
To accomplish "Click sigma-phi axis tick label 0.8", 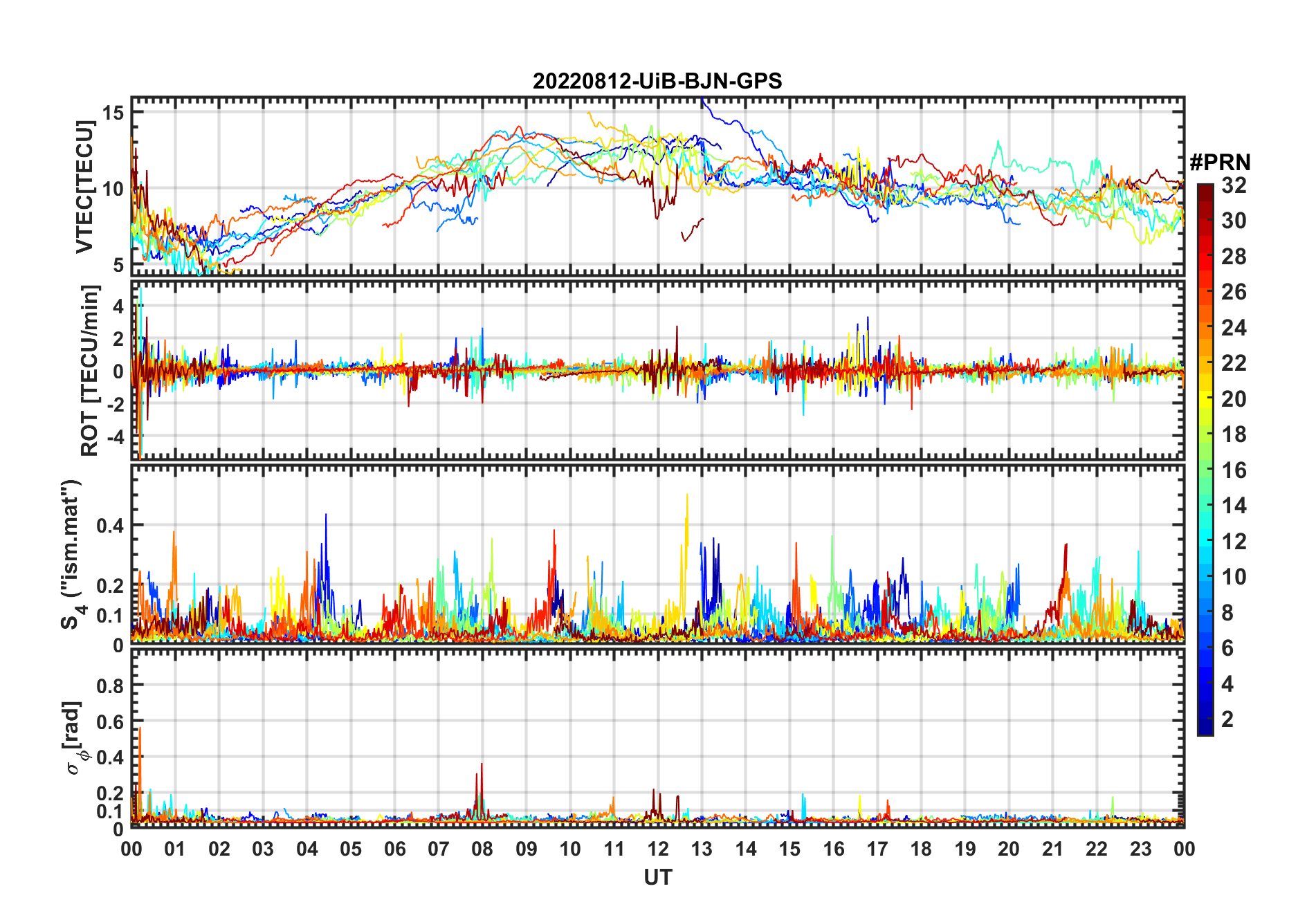I will [x=111, y=686].
